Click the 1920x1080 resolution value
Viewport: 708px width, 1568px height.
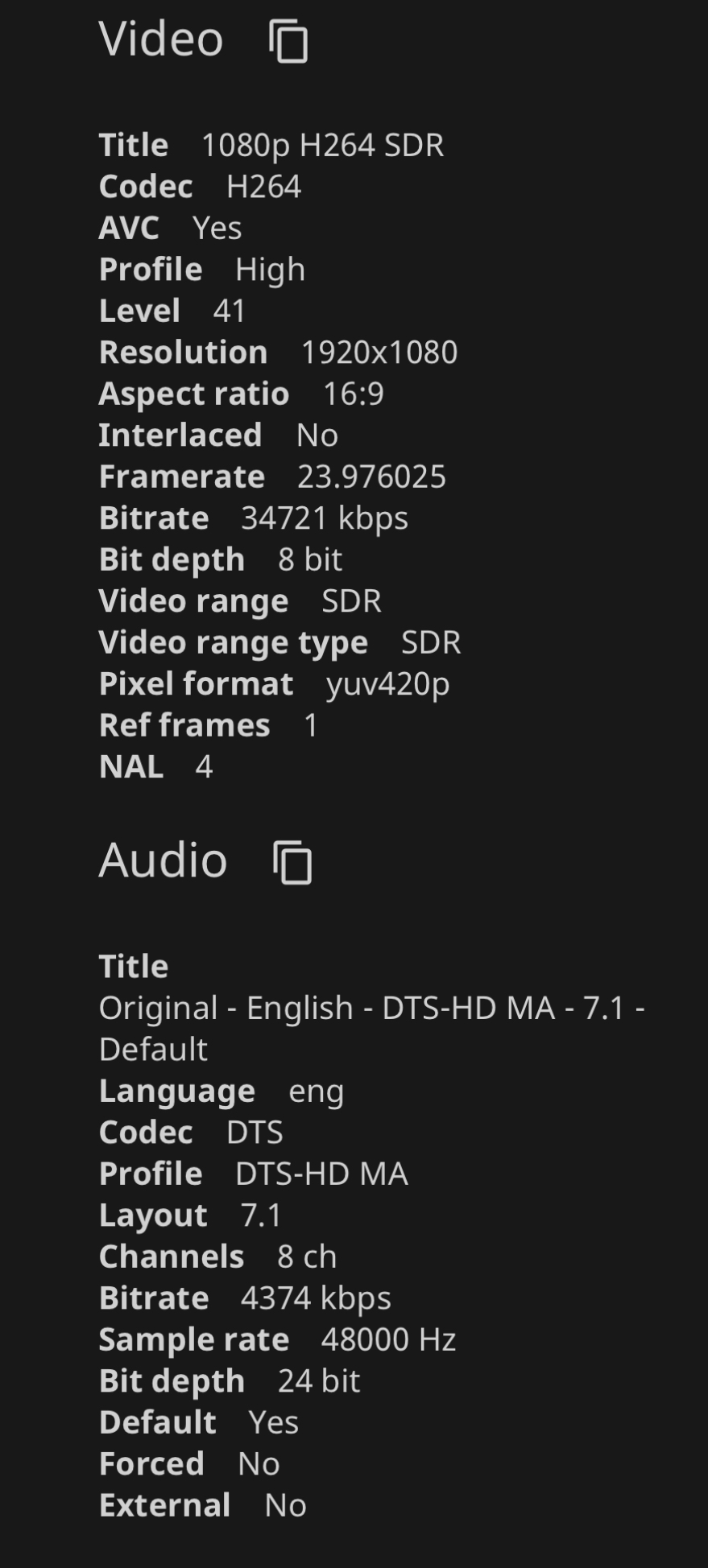(379, 353)
